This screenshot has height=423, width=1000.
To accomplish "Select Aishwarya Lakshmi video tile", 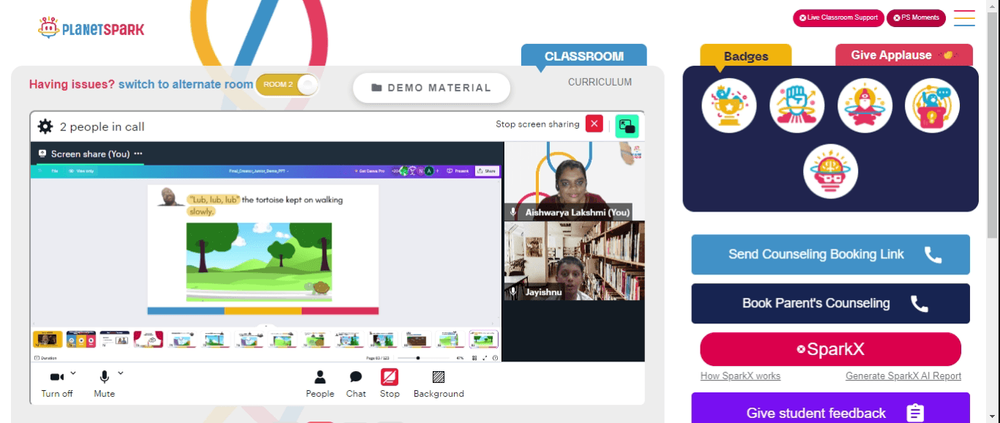I will 573,181.
